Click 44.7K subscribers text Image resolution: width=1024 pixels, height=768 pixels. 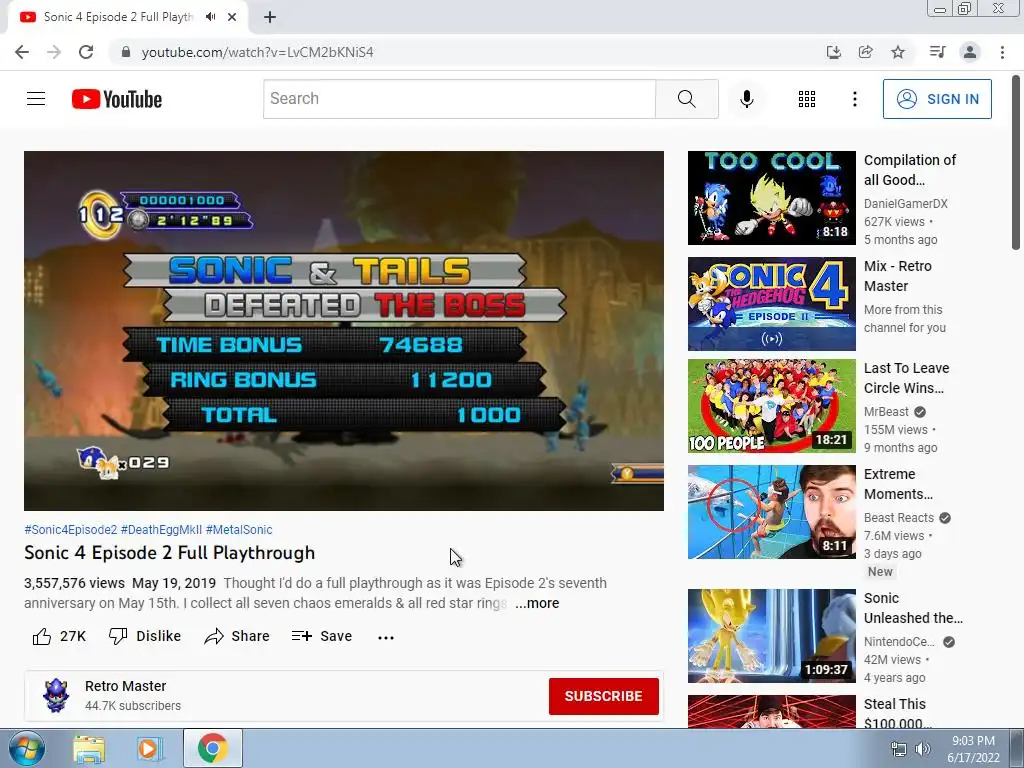tap(133, 706)
